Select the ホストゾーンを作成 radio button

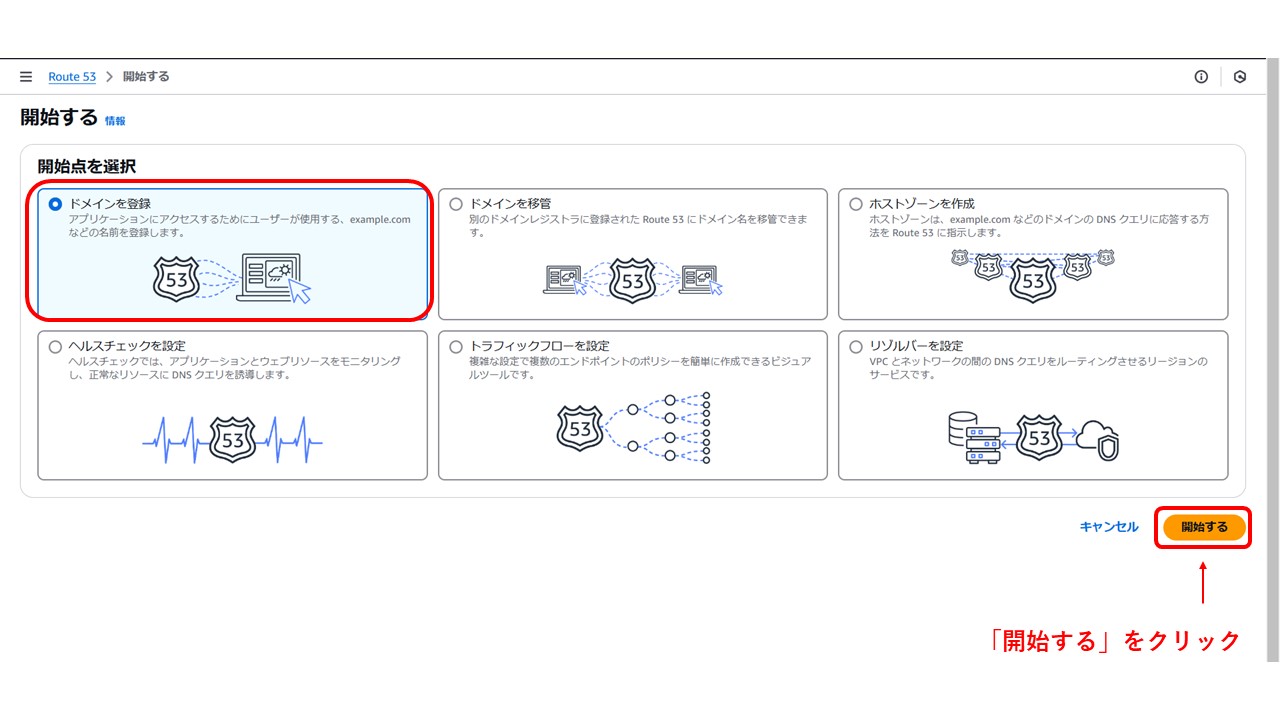pyautogui.click(x=856, y=204)
